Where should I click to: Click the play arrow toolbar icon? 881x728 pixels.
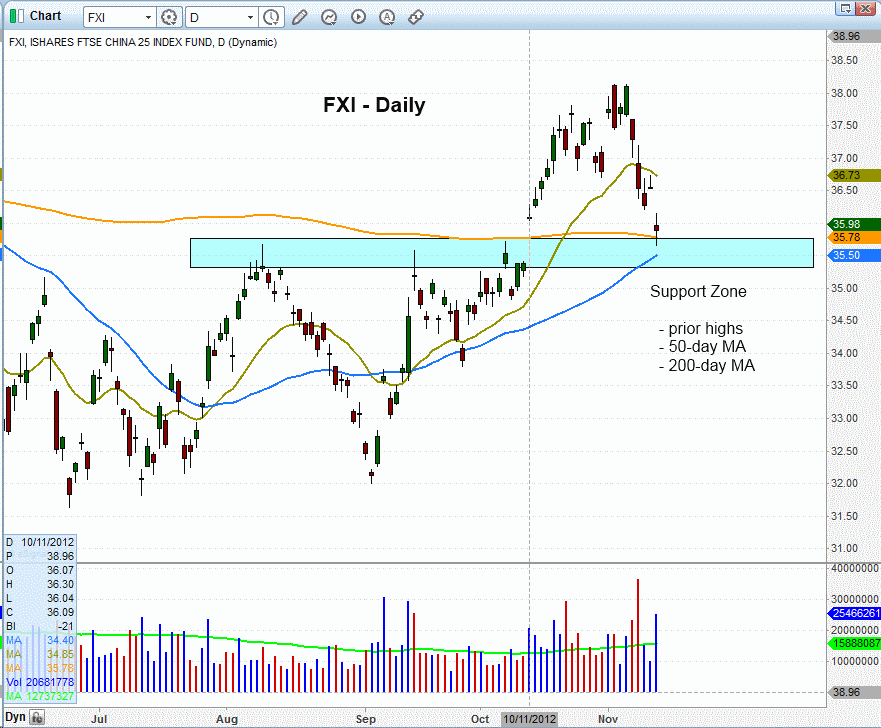[357, 17]
